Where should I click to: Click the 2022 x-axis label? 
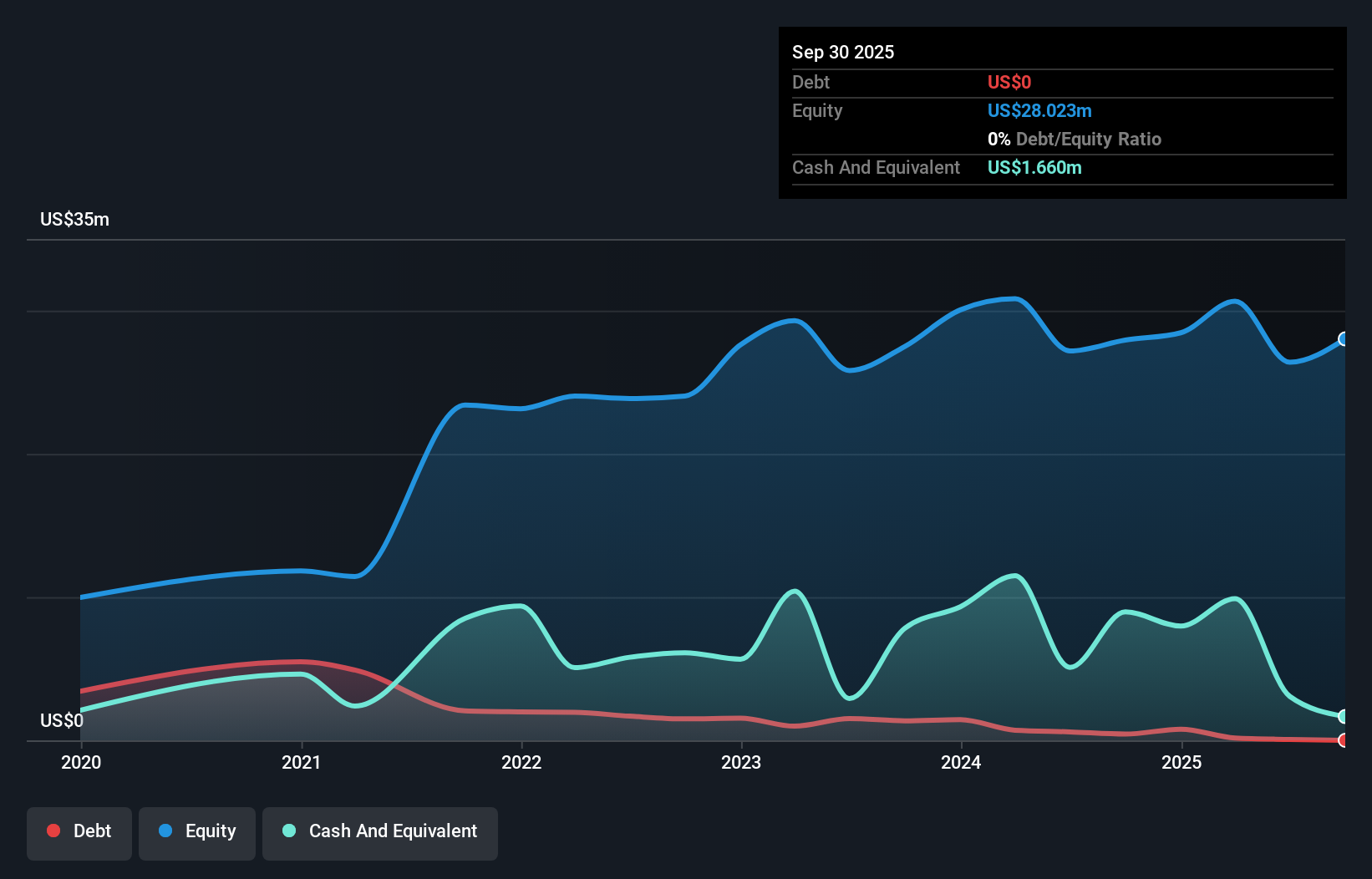click(521, 762)
